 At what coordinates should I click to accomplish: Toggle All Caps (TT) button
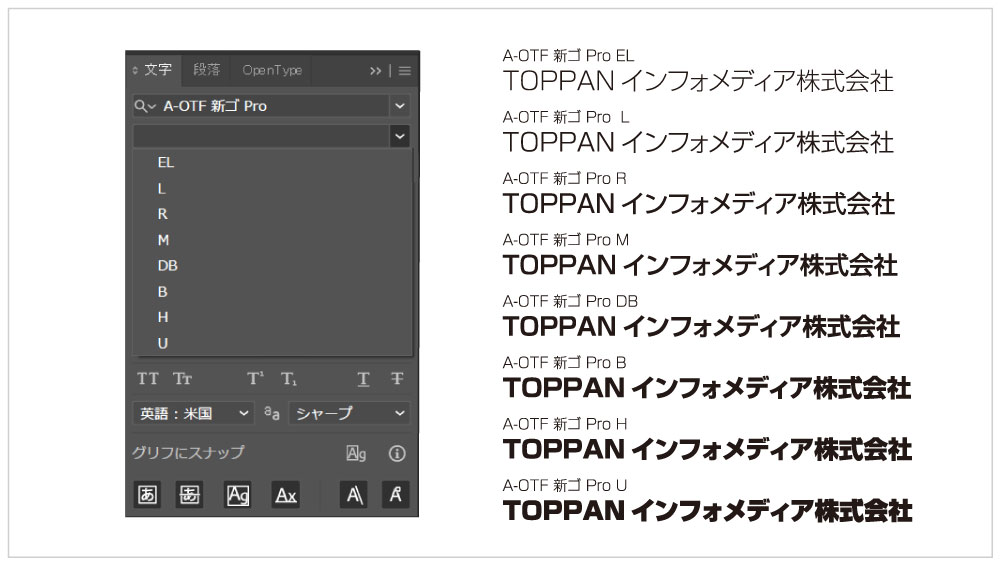coord(147,379)
